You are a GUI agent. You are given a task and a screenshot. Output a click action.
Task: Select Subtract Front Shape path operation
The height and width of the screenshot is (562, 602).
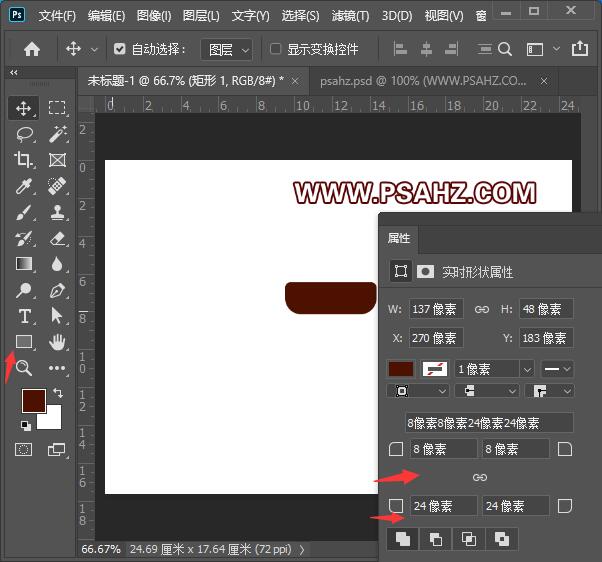(x=436, y=539)
